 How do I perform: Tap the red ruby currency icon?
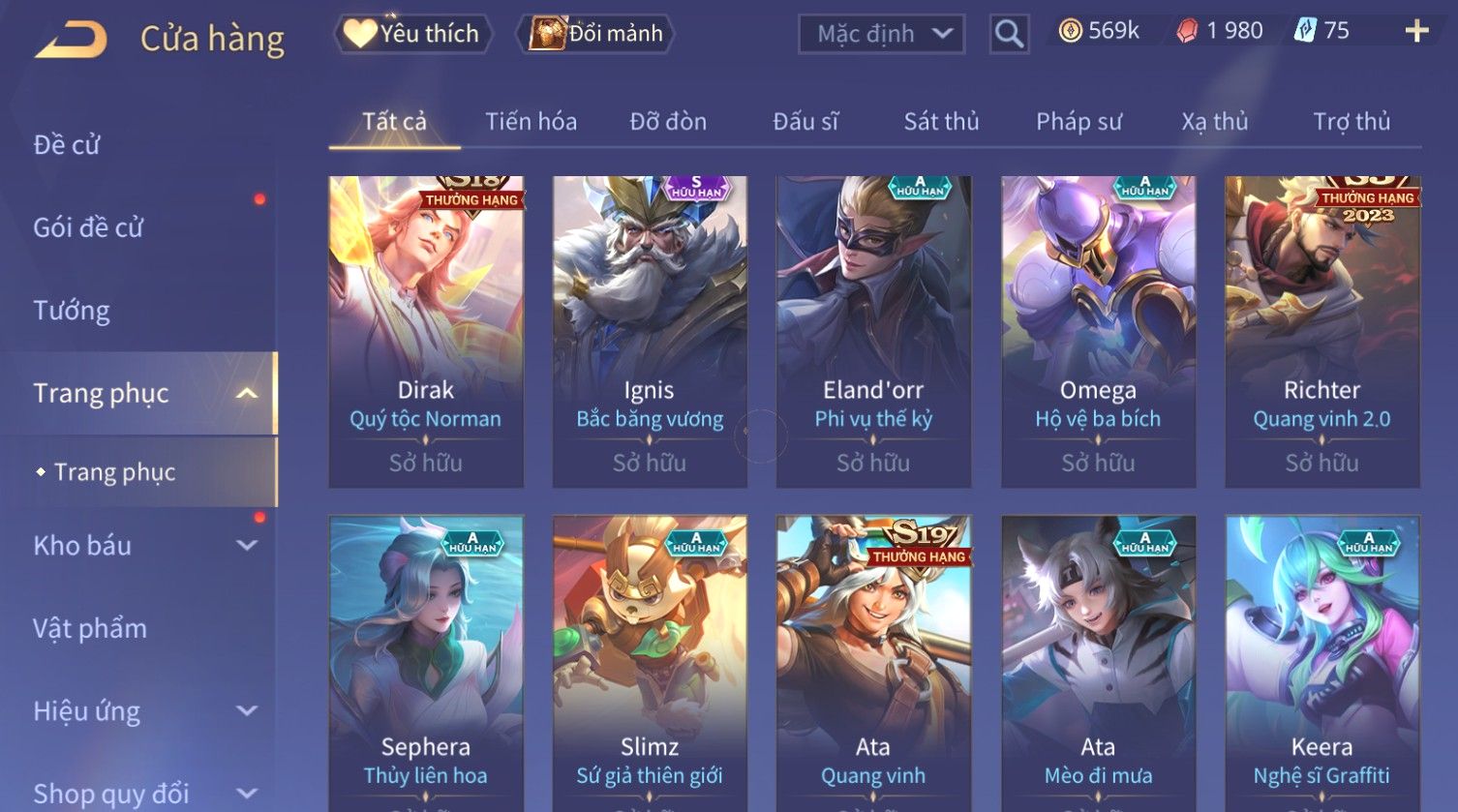pyautogui.click(x=1187, y=31)
